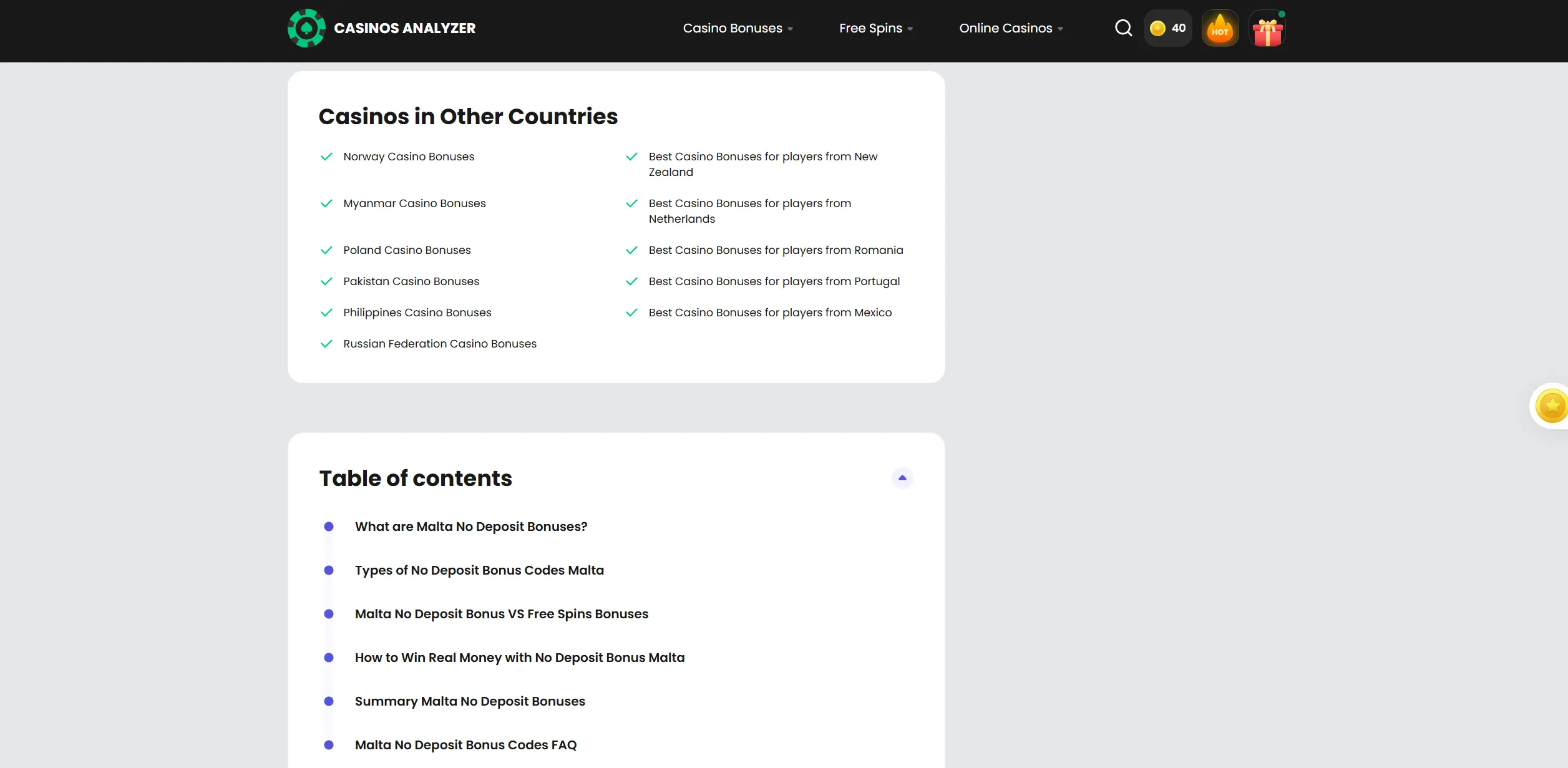This screenshot has width=1568, height=768.
Task: Select Best Casino Bonuses from Mexico
Action: [770, 313]
